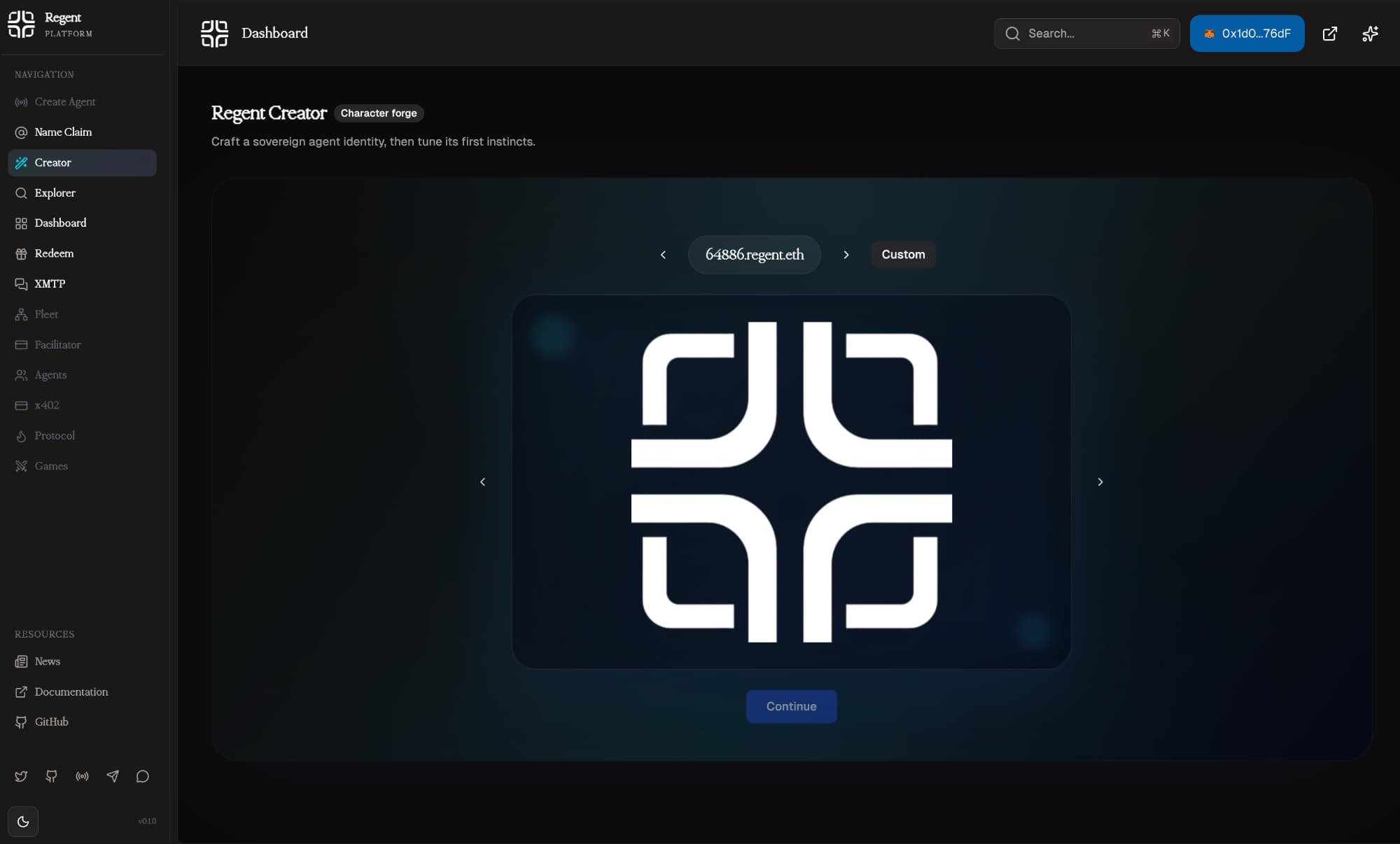Click the broadcast signal icon in sidebar footer
Image resolution: width=1400 pixels, height=844 pixels.
point(82,776)
